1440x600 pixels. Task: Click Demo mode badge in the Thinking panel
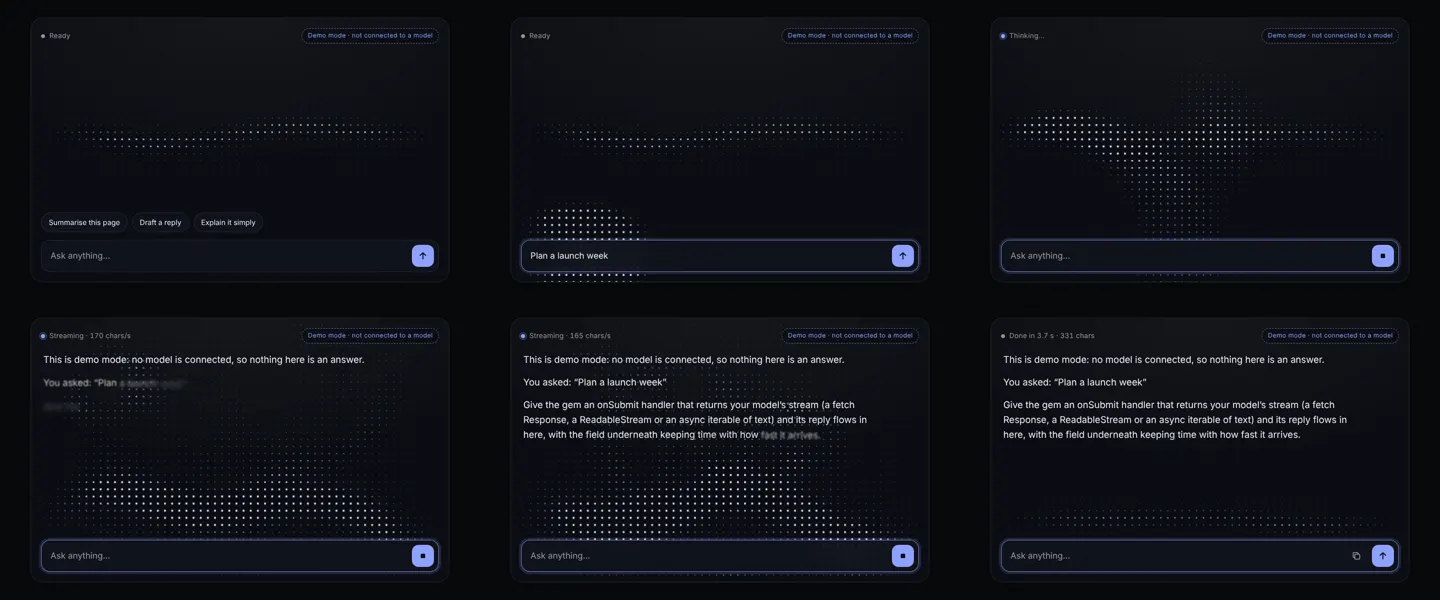tap(1330, 36)
